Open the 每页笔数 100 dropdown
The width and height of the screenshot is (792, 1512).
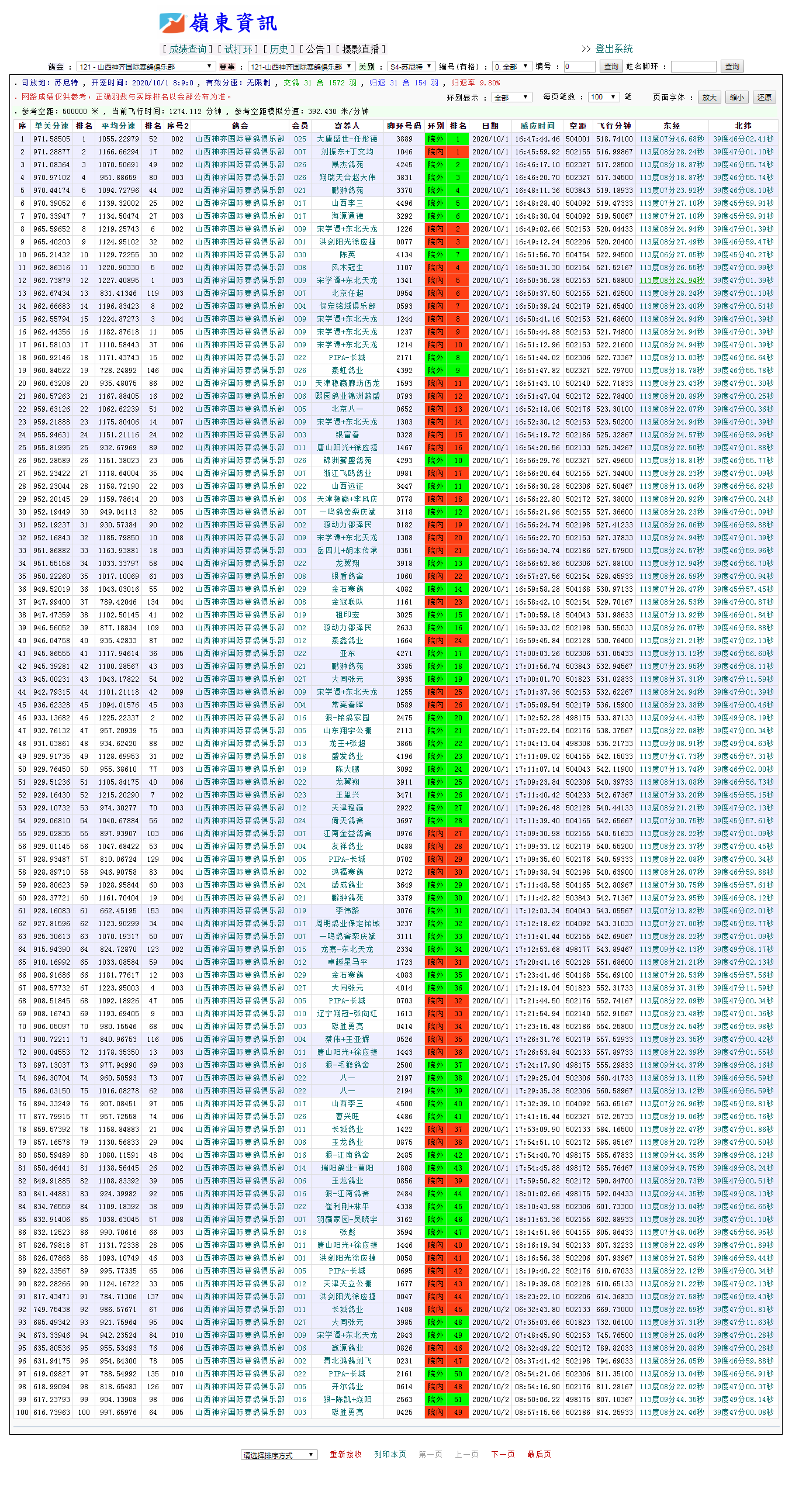pos(604,97)
